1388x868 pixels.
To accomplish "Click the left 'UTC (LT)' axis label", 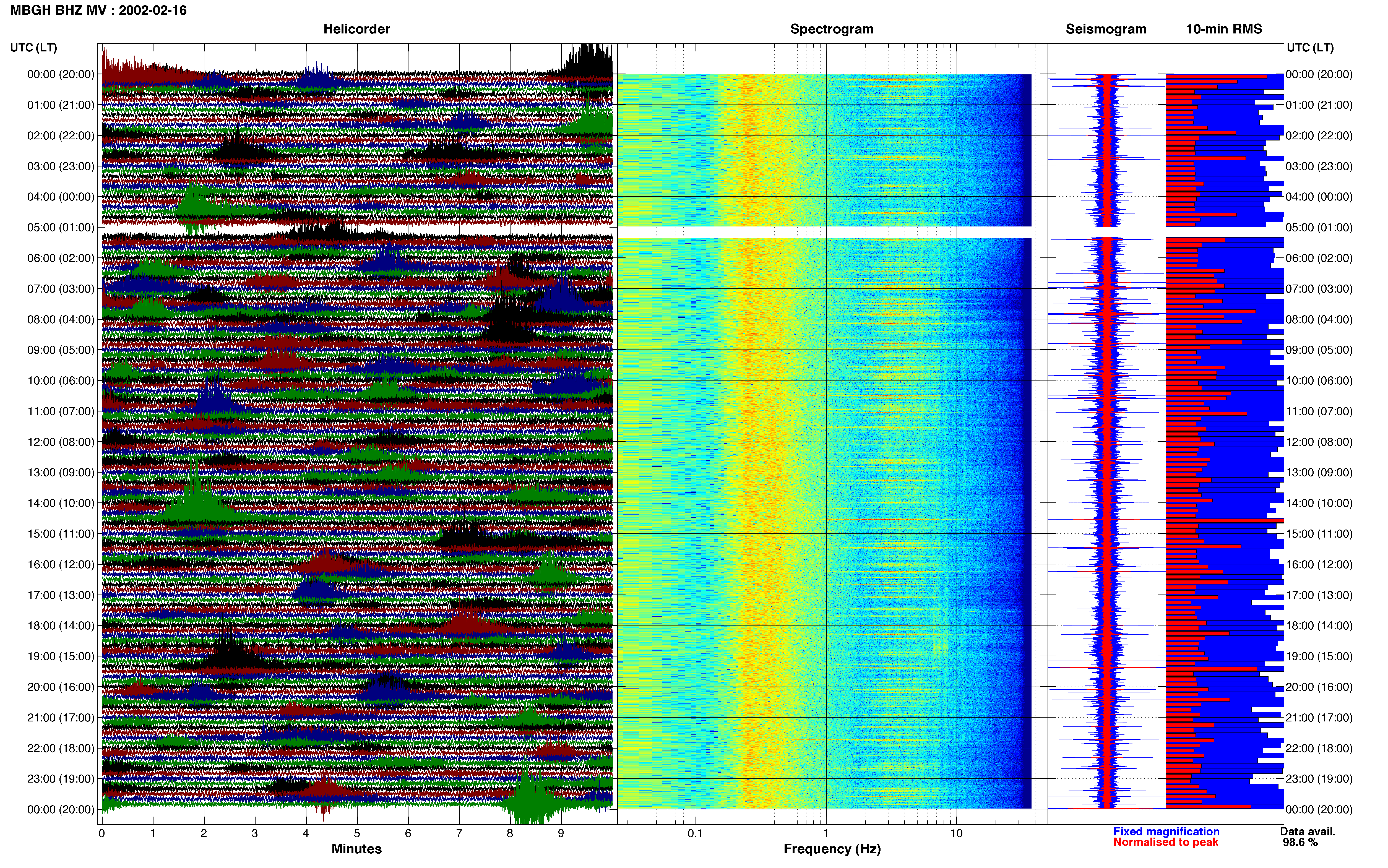I will [x=33, y=47].
